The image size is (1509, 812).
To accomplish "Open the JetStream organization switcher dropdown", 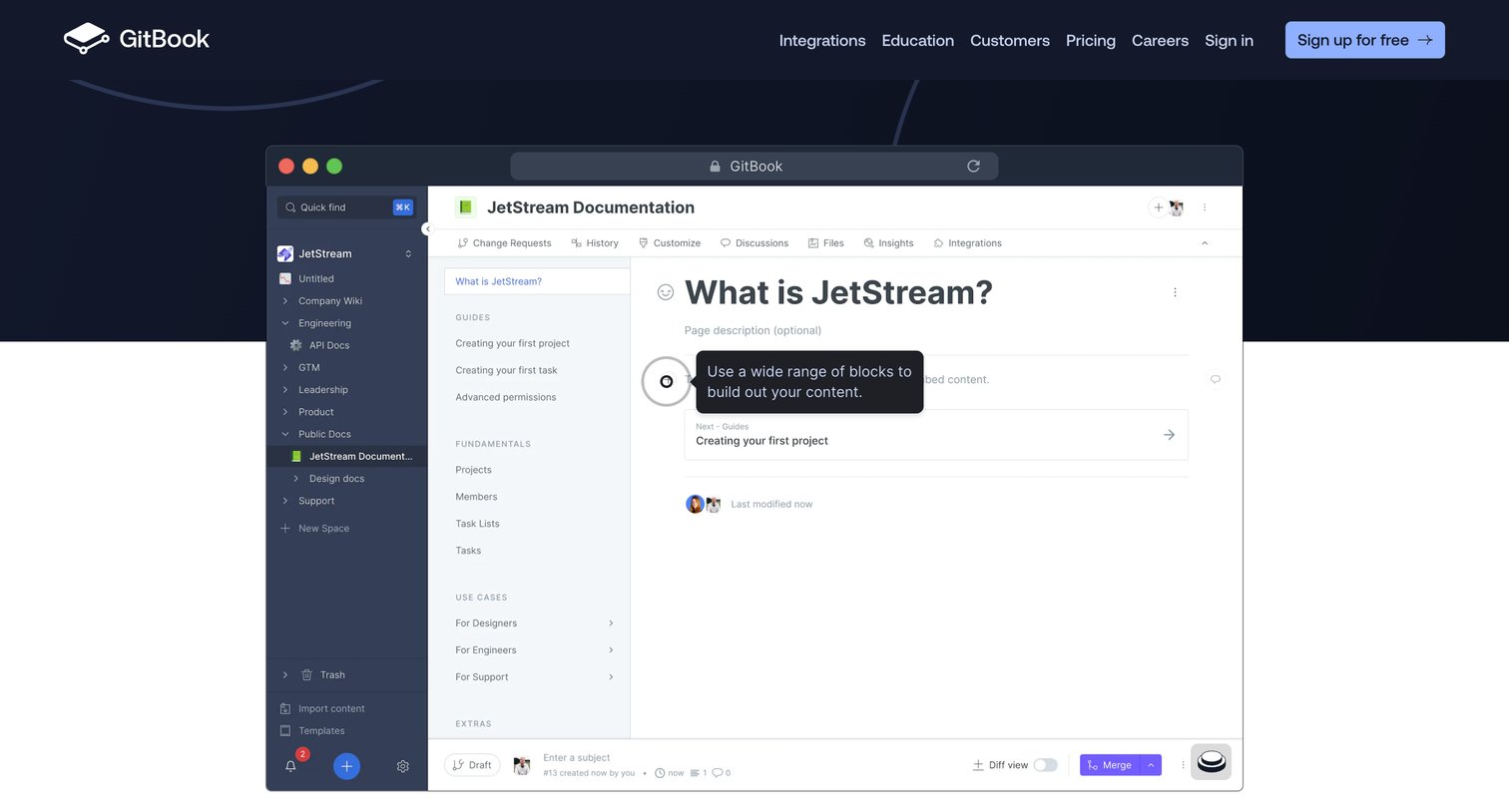I will pos(408,253).
